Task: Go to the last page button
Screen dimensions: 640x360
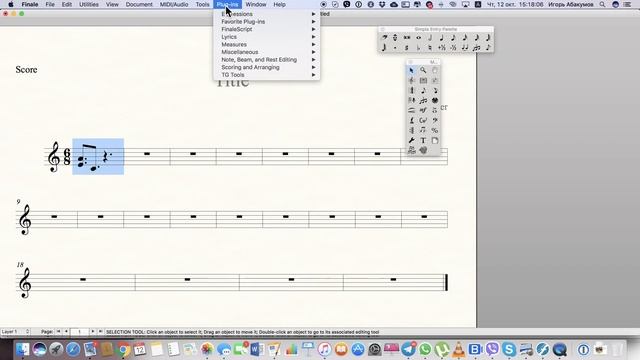Action: (x=100, y=332)
